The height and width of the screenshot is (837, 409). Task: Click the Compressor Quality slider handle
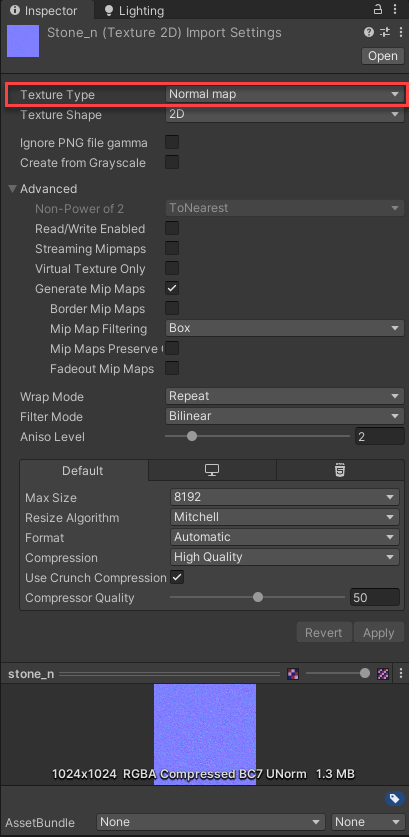click(258, 597)
